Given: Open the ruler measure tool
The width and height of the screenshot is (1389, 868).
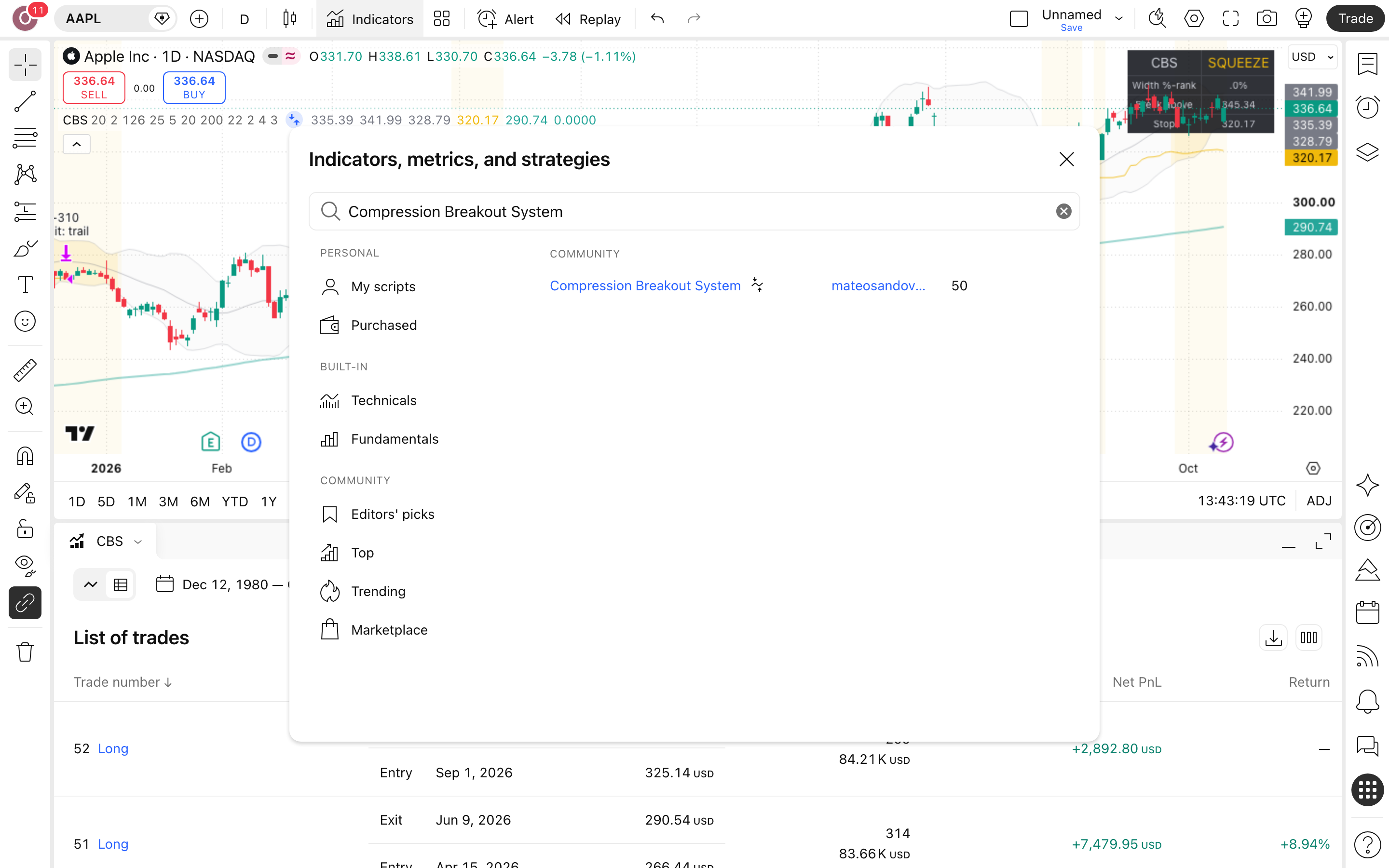Looking at the screenshot, I should (x=25, y=370).
